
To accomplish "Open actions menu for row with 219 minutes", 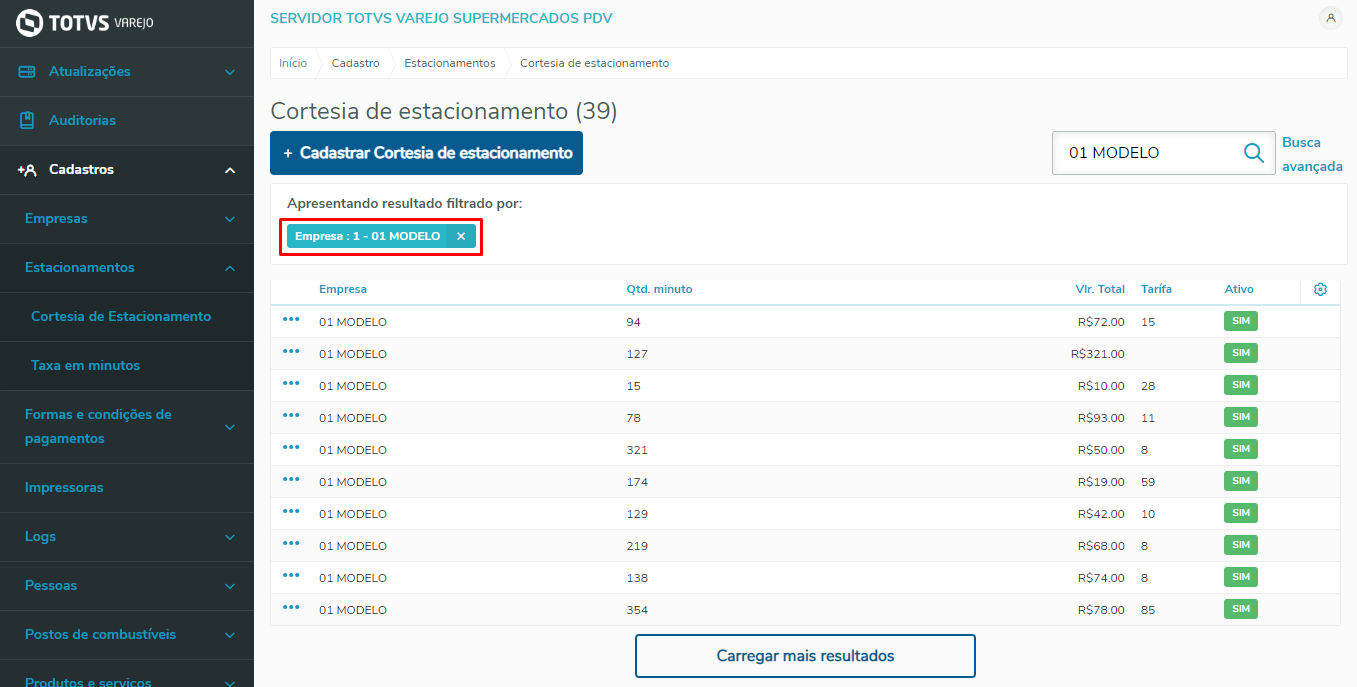I will [x=291, y=544].
